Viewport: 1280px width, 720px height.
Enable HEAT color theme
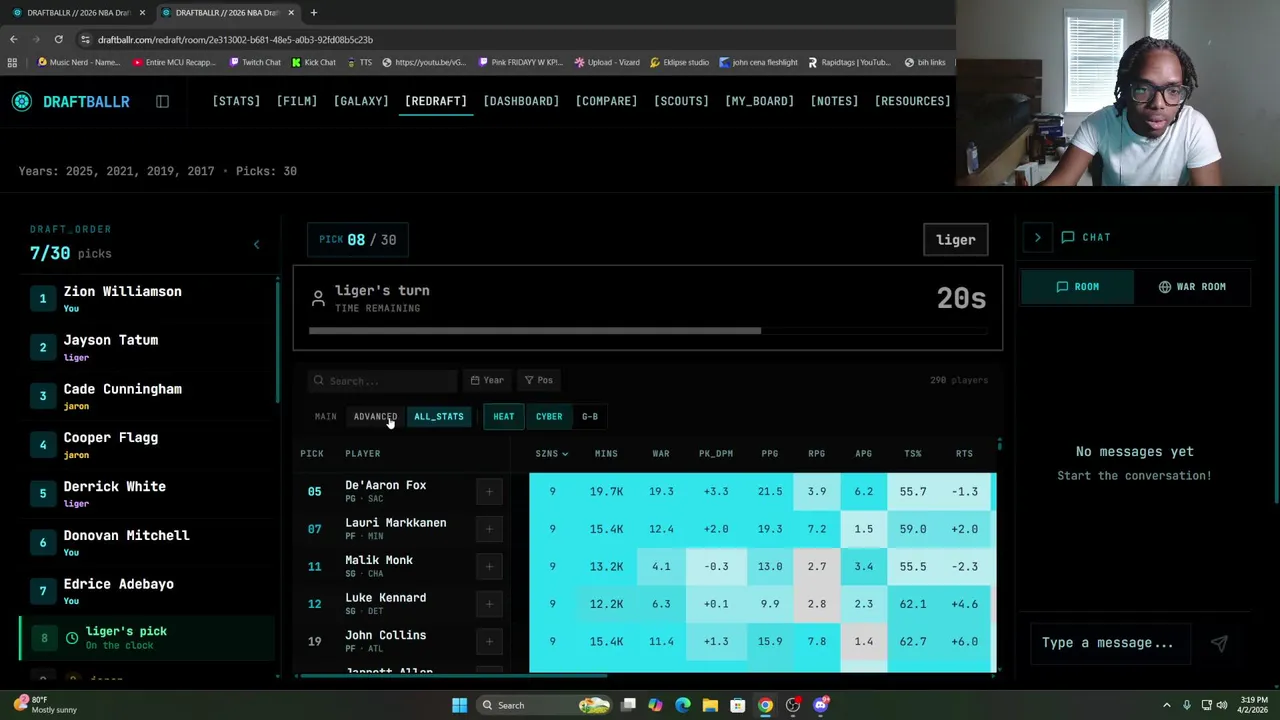click(503, 416)
